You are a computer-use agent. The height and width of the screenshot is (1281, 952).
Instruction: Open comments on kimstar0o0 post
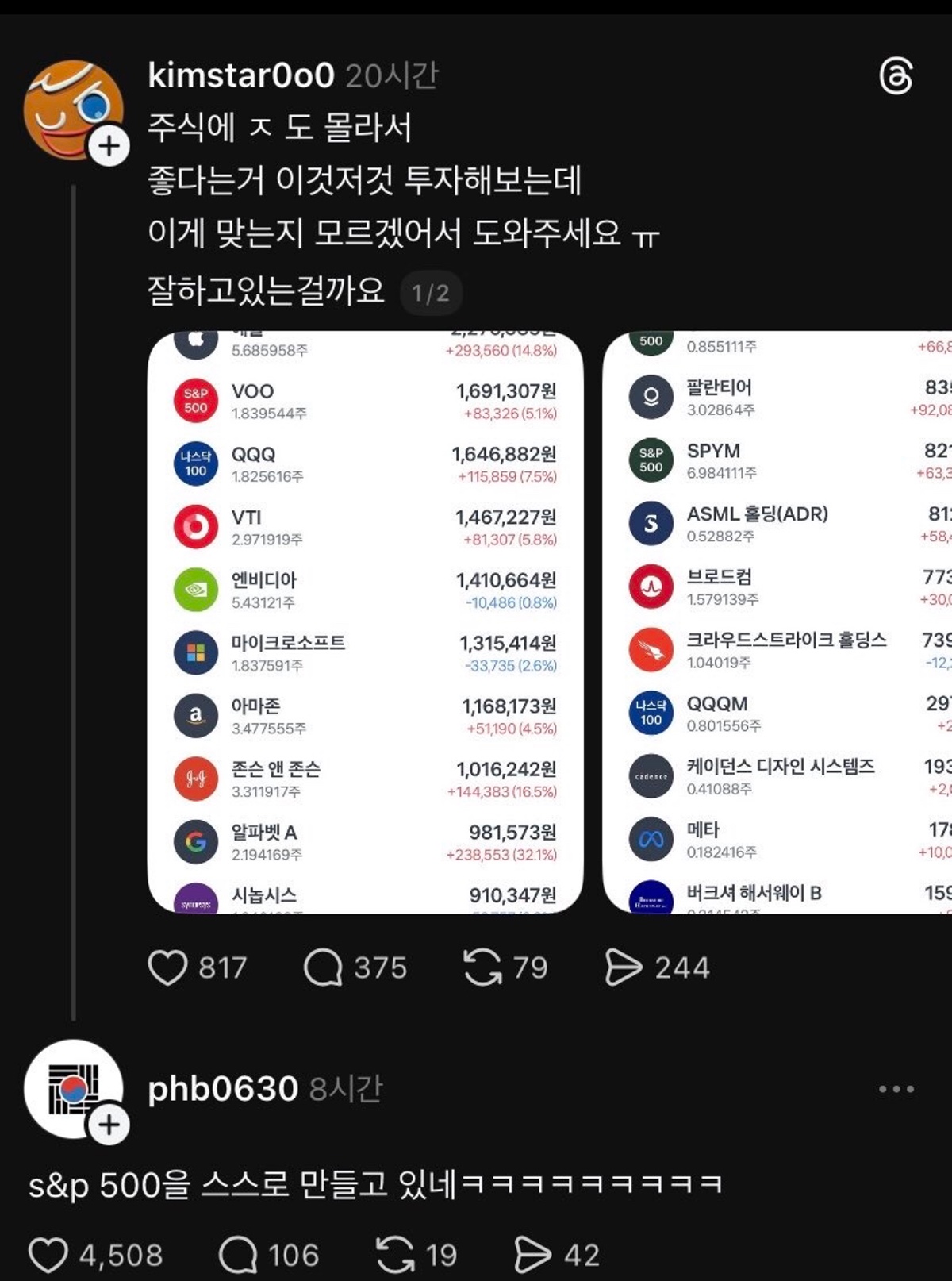(x=323, y=967)
